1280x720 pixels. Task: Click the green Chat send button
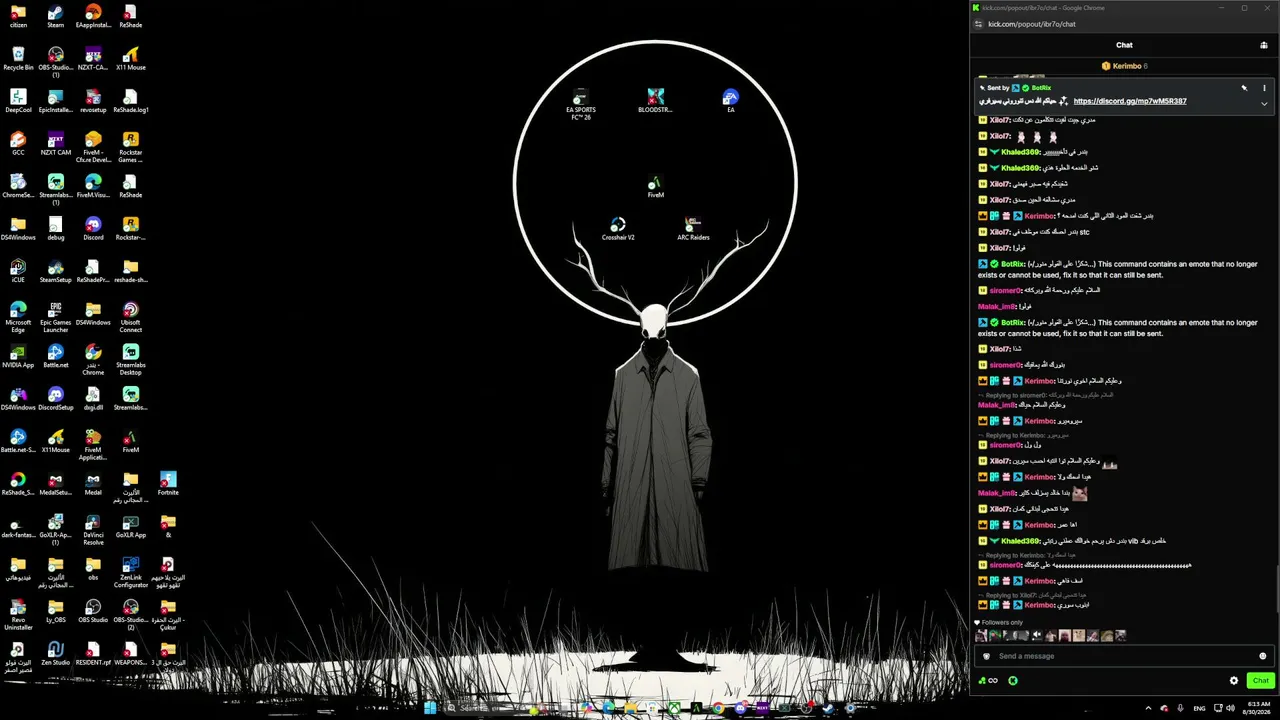(1260, 680)
